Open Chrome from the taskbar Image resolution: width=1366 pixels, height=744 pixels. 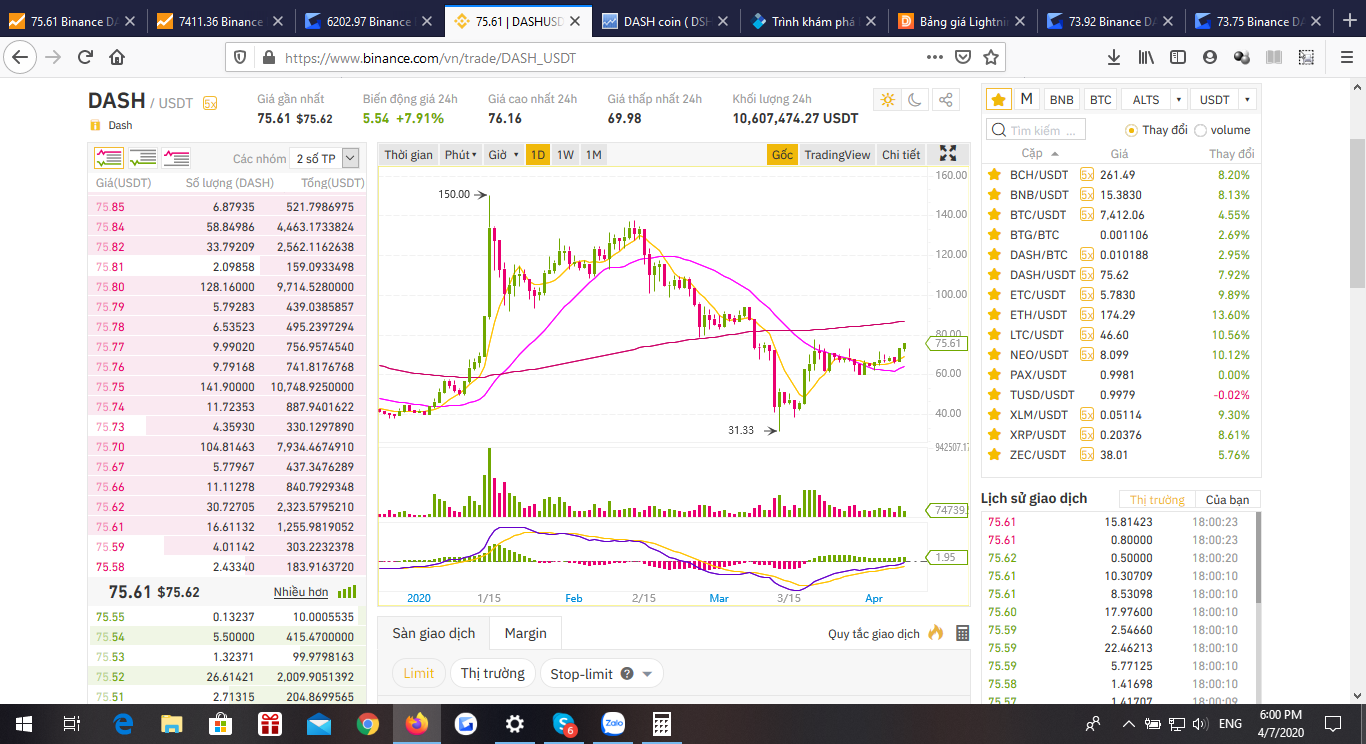(x=368, y=724)
